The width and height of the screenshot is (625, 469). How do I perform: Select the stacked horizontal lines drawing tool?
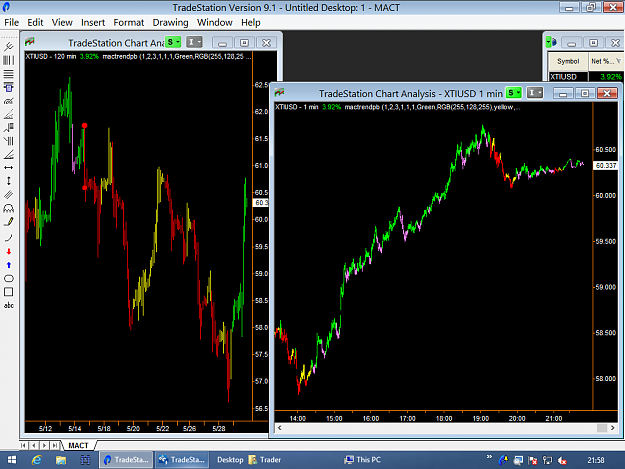[x=8, y=74]
